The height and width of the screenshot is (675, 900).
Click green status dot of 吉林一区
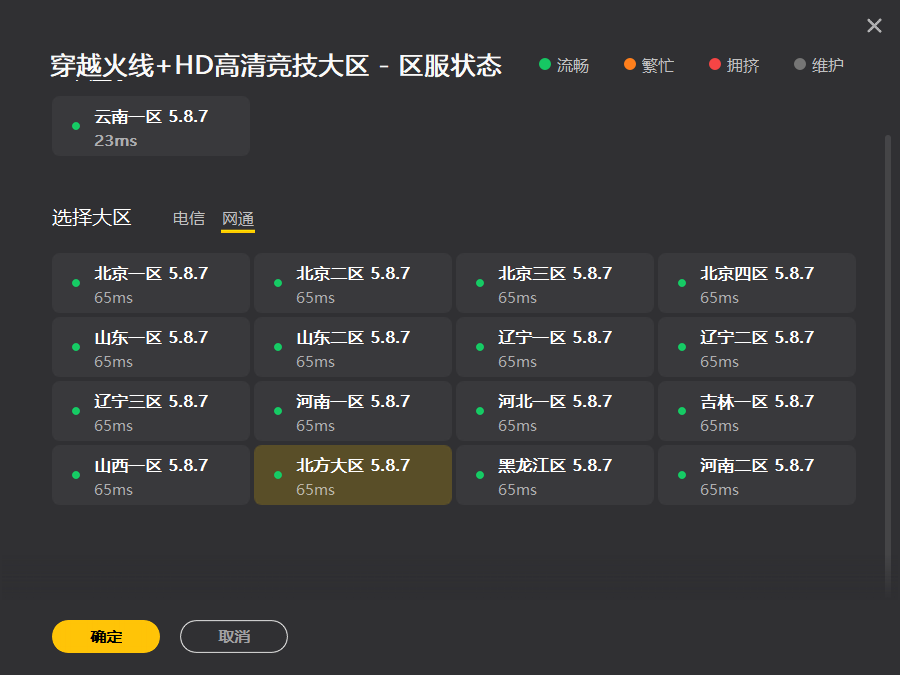coord(682,411)
